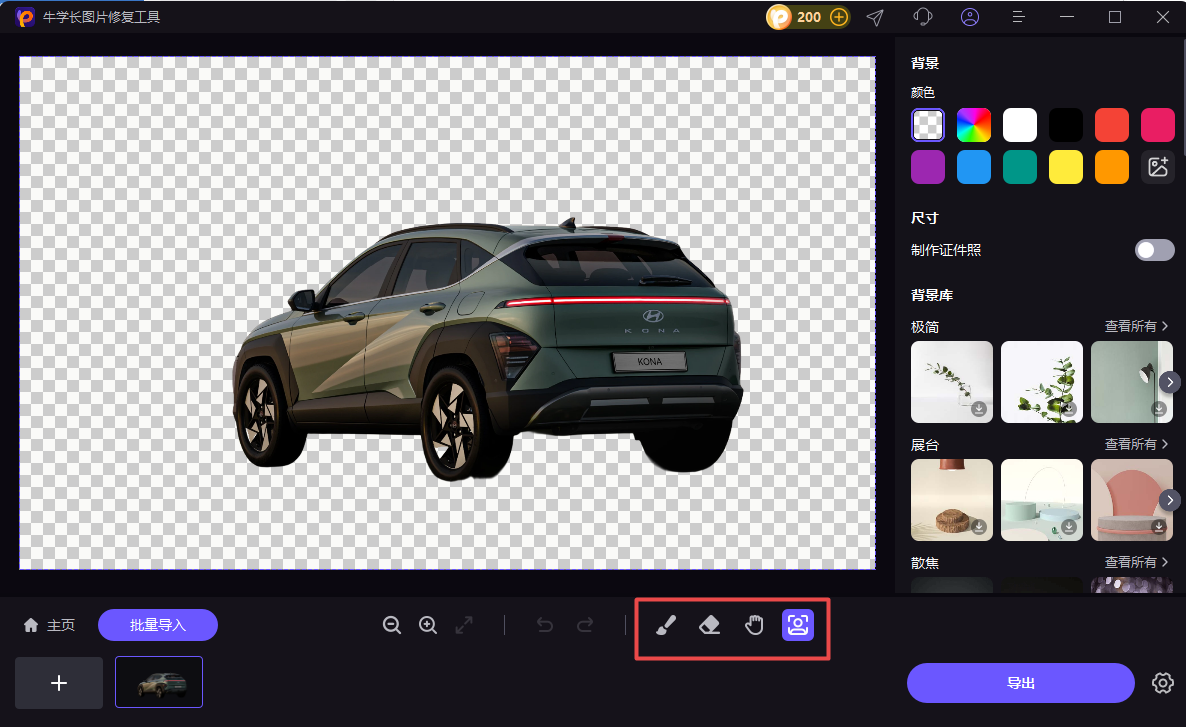Fit image to screen icon

coord(464,625)
